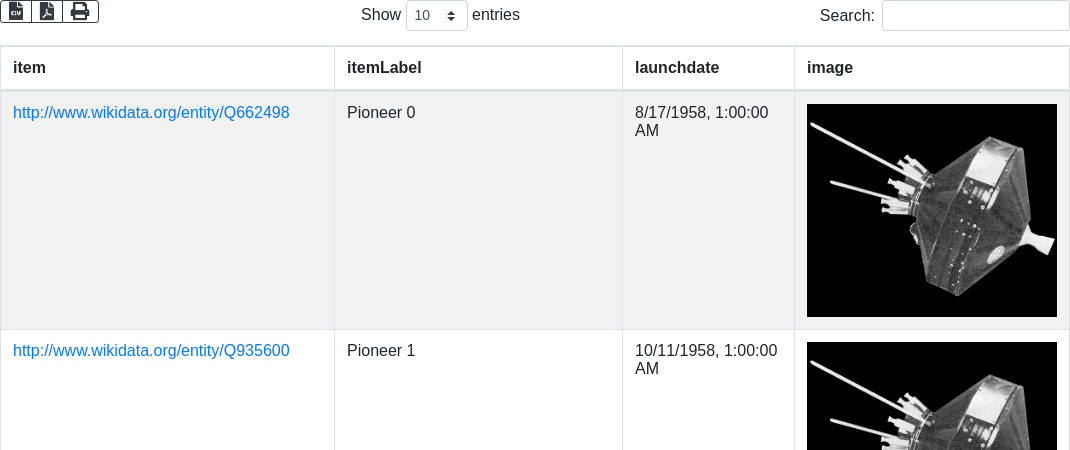Open the Wikidata Q662498 entity link
The image size is (1070, 450).
click(x=151, y=113)
